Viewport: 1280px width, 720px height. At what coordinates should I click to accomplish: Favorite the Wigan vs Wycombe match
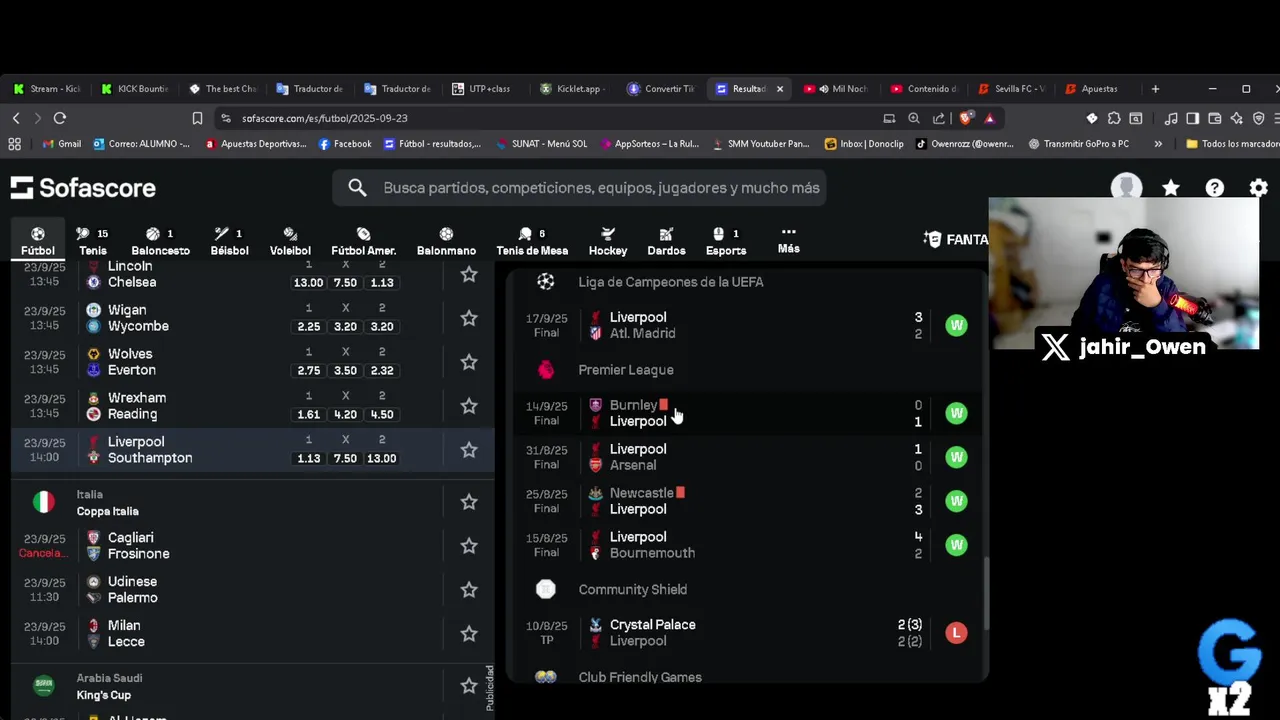[x=469, y=318]
